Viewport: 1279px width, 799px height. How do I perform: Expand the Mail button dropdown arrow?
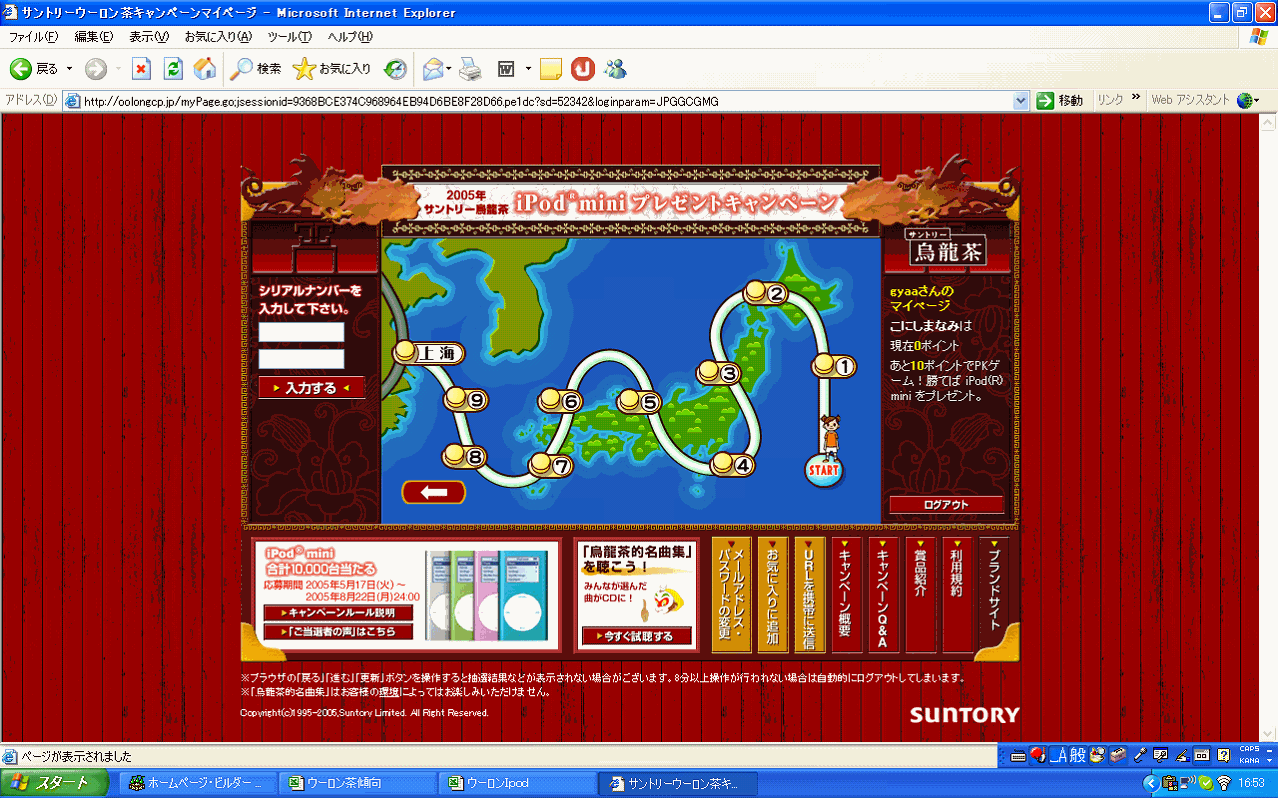(449, 69)
